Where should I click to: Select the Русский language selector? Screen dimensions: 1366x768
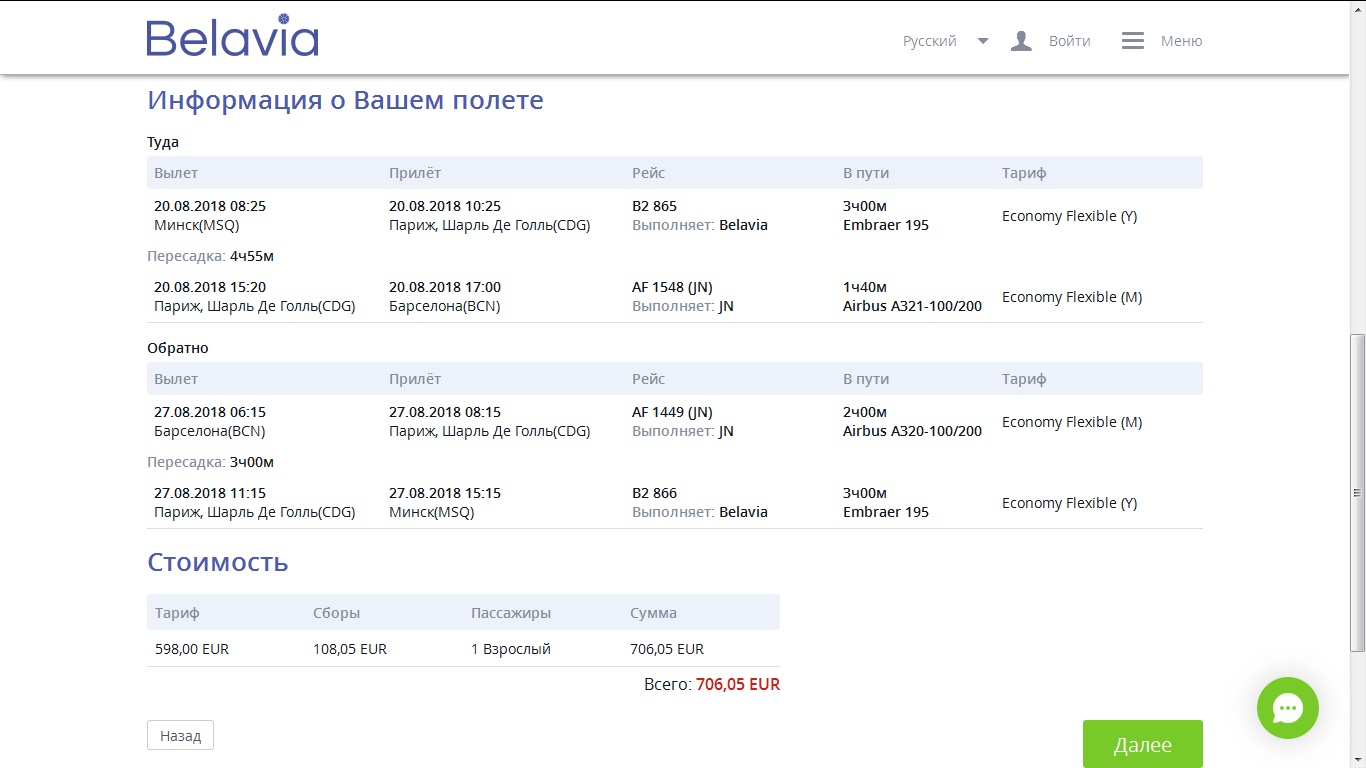(930, 41)
